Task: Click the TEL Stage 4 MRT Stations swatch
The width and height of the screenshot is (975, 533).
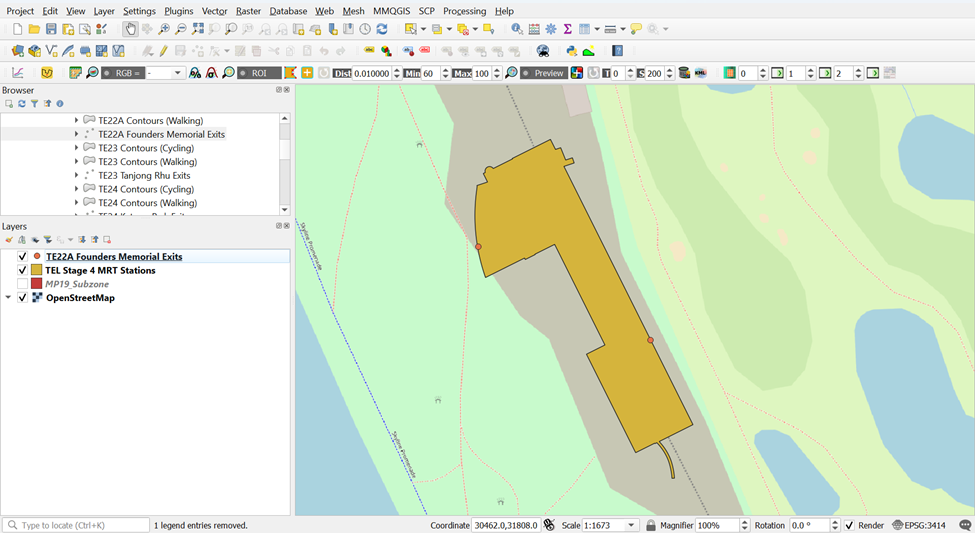Action: [x=37, y=270]
